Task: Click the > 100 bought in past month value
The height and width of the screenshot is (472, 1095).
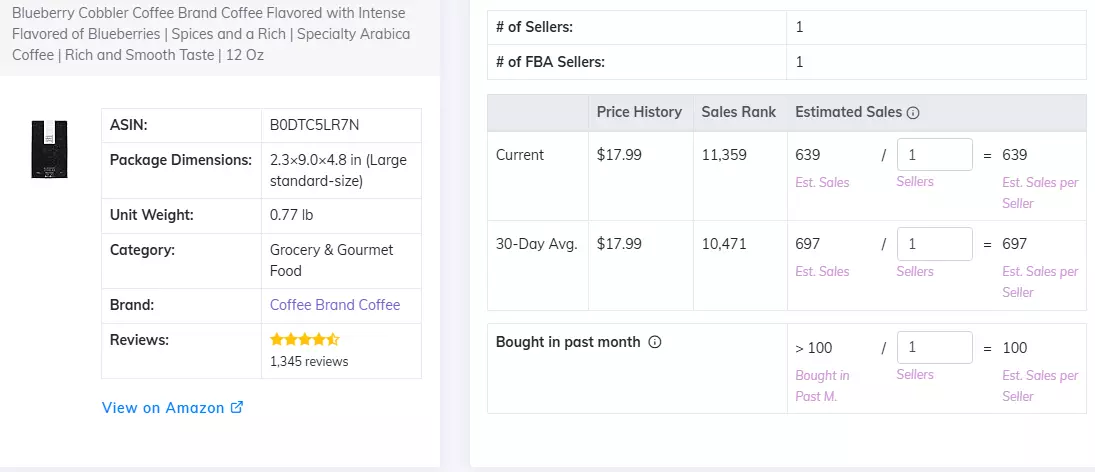Action: 814,348
